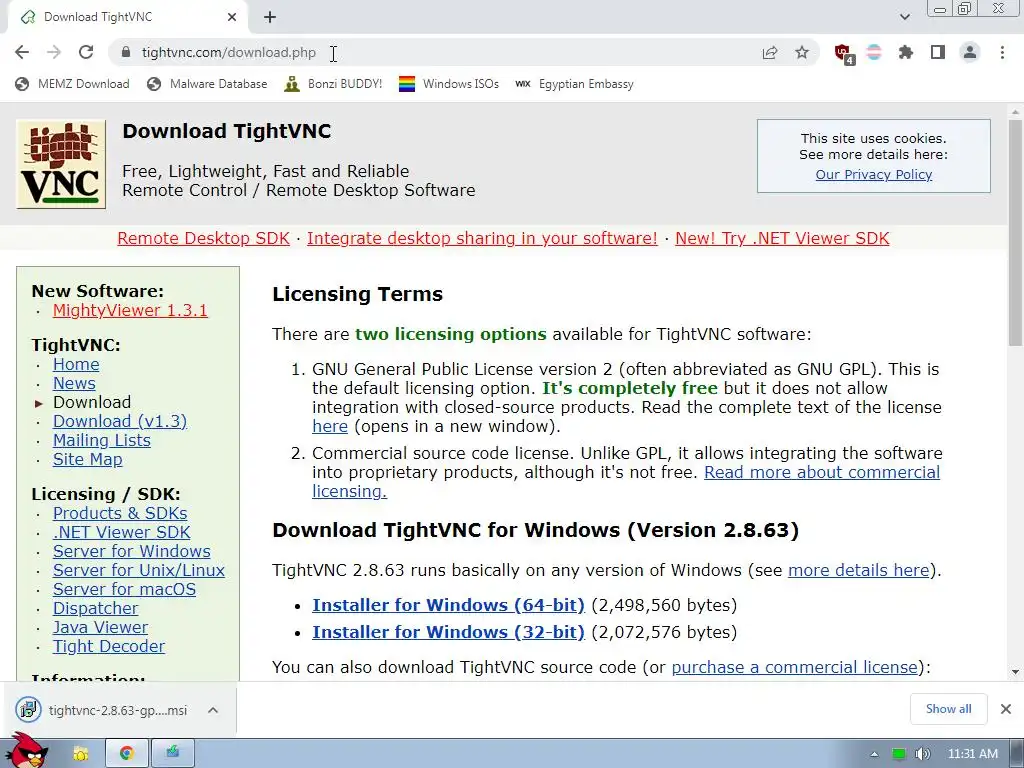Expand the tightvnc download options chevron
This screenshot has width=1024, height=768.
pyautogui.click(x=213, y=710)
